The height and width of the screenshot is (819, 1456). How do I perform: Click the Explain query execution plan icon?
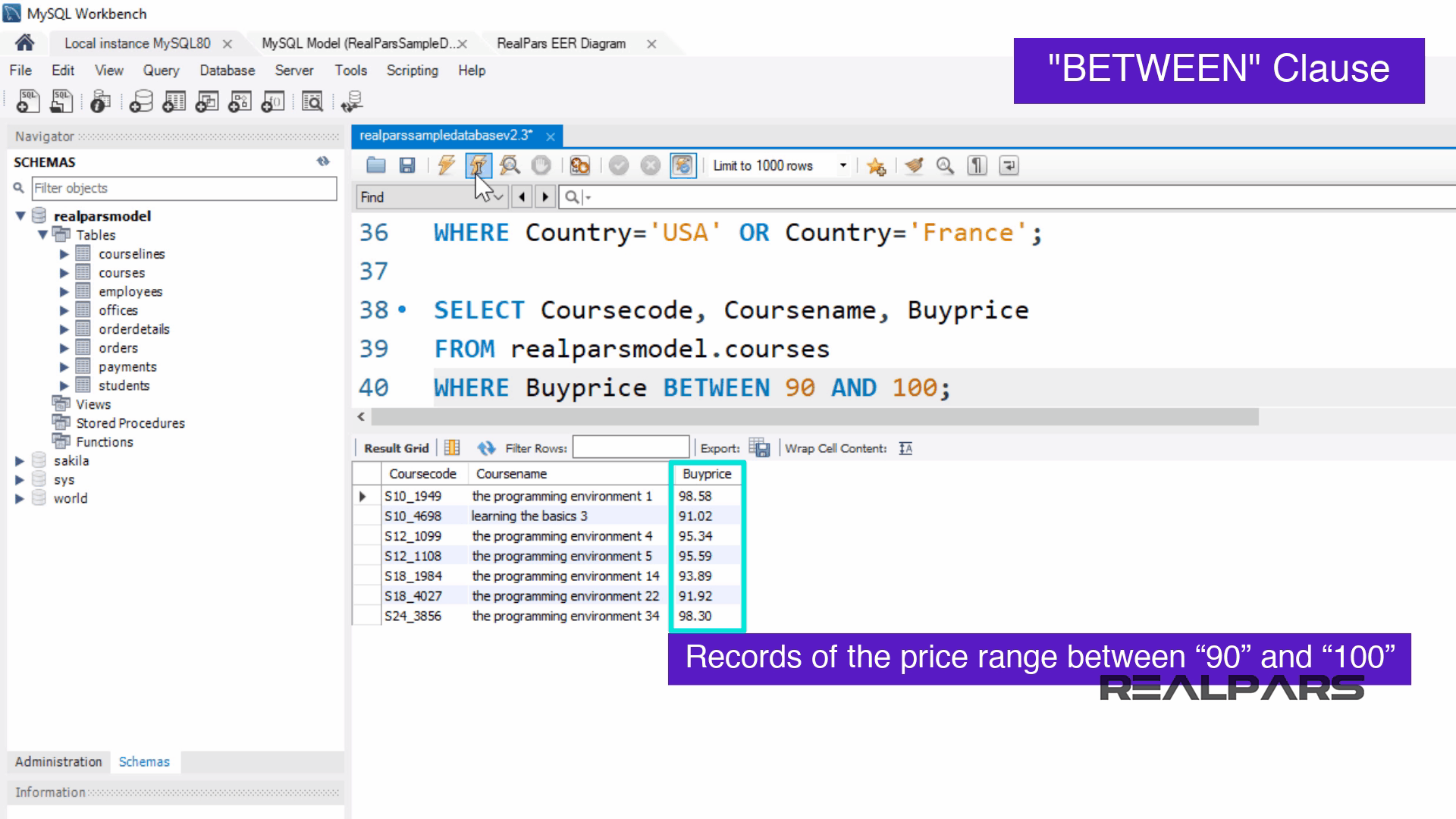(509, 165)
